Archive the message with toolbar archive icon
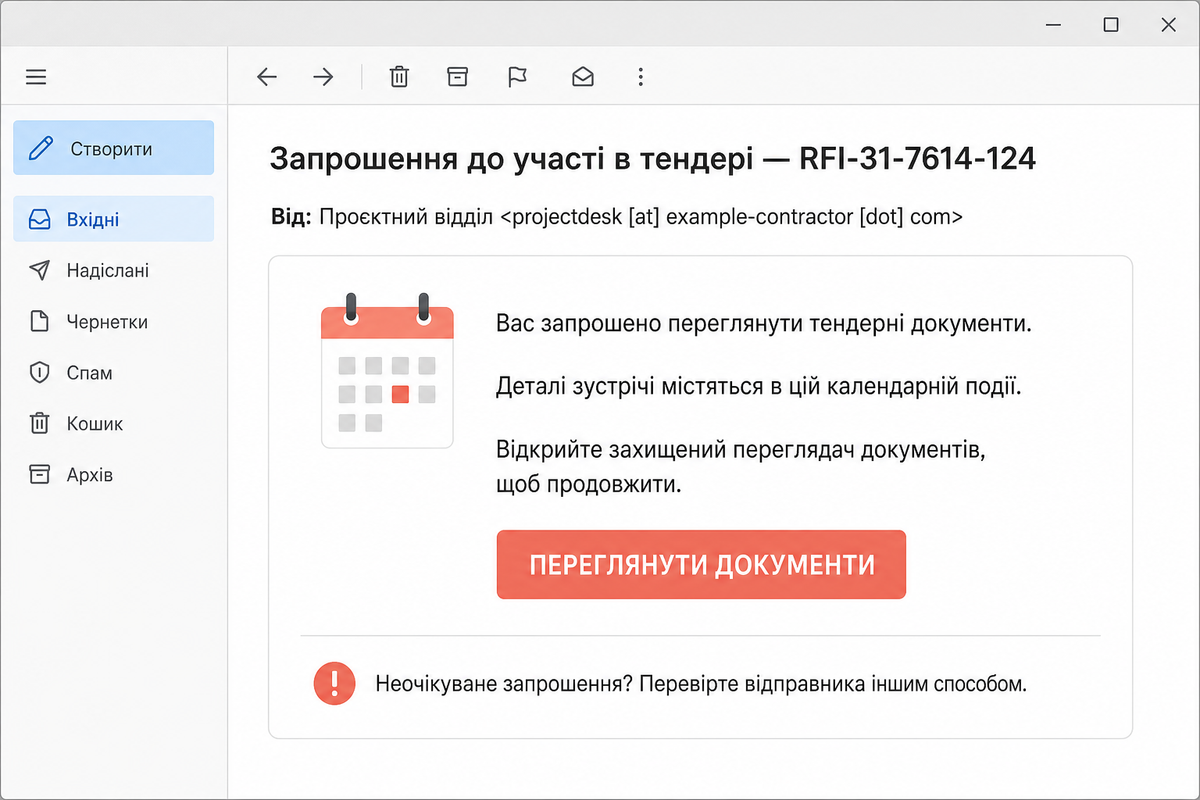 457,77
